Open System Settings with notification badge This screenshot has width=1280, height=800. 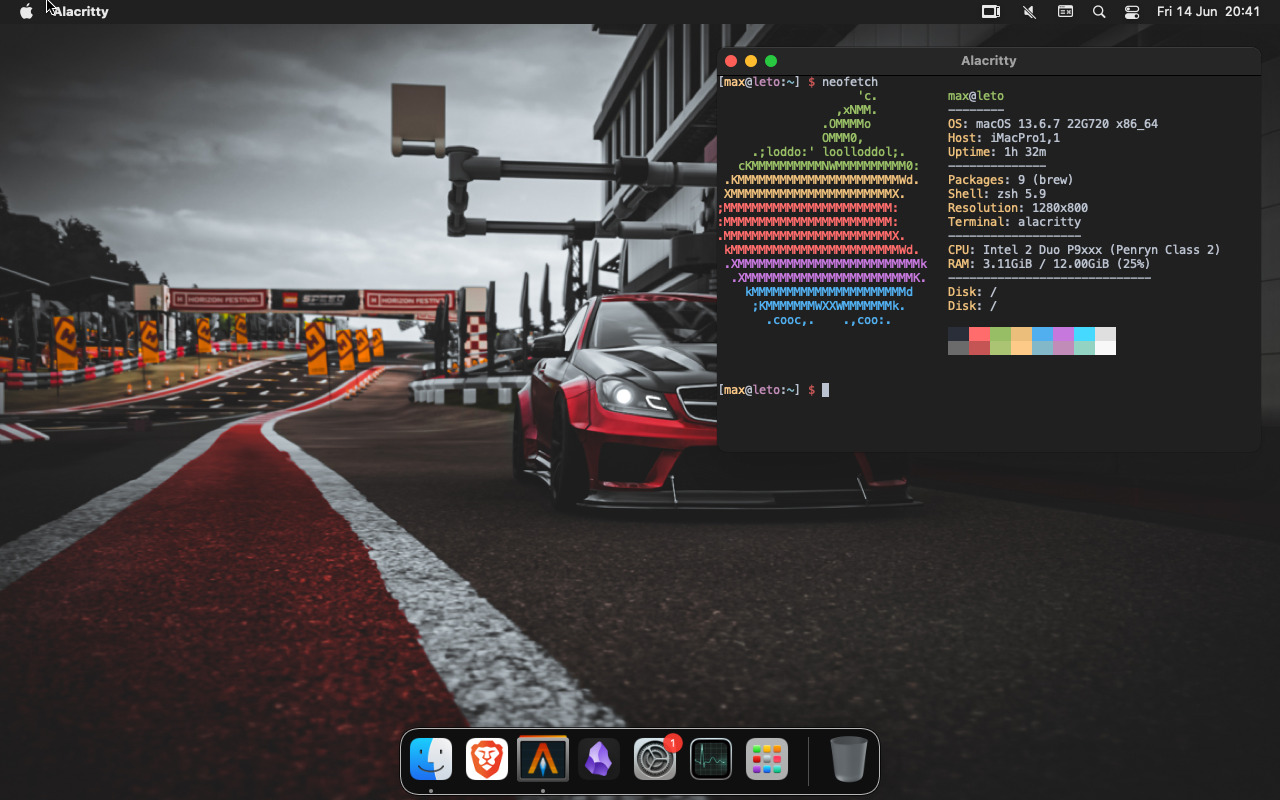655,760
